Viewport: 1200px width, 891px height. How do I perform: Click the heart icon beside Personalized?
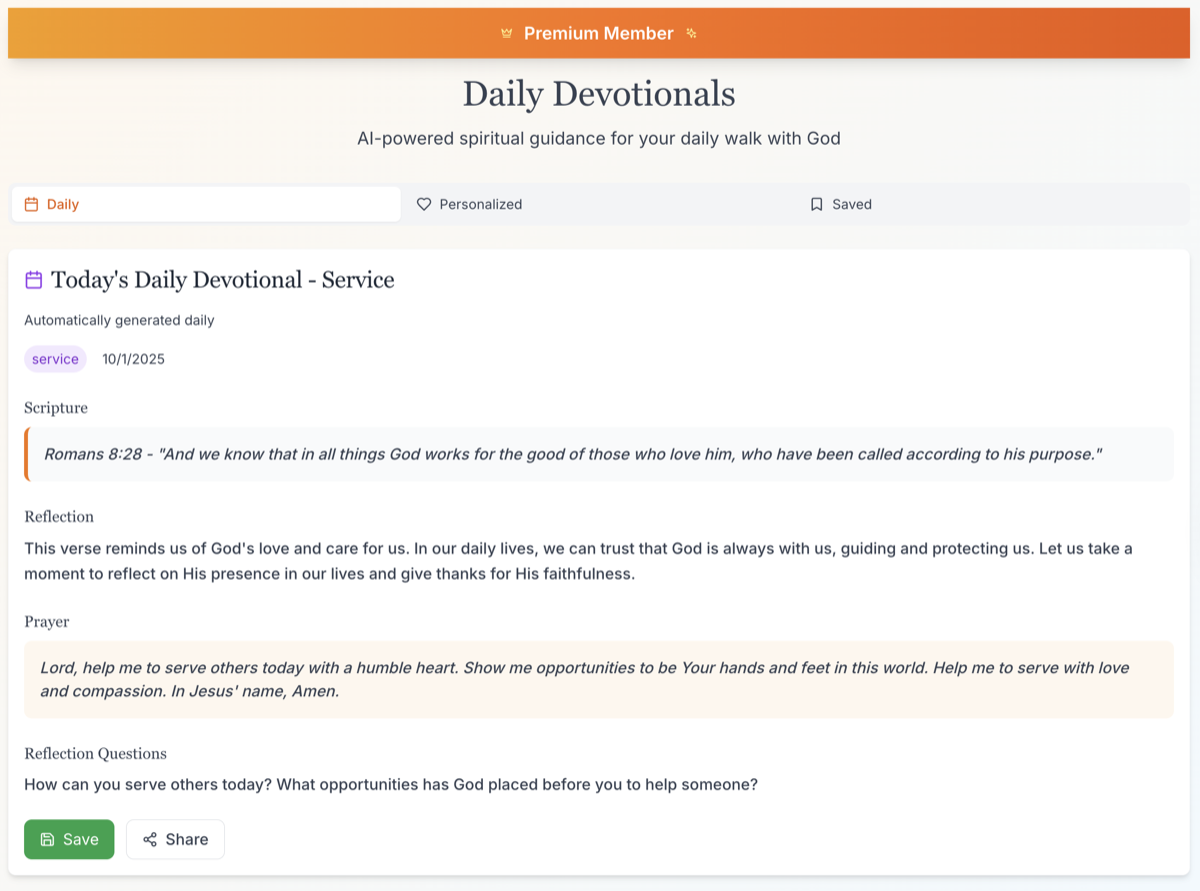(424, 203)
